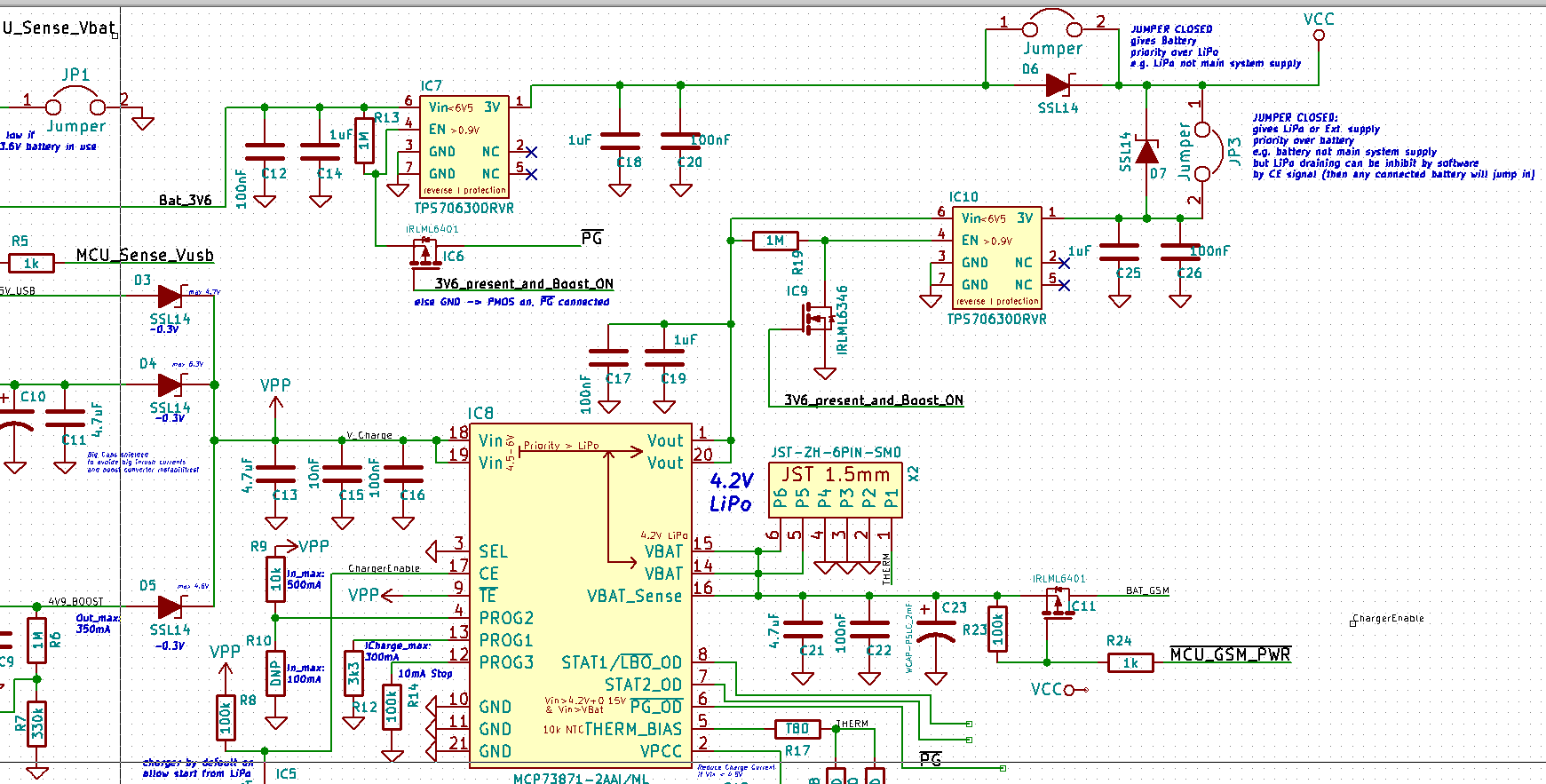This screenshot has height=784, width=1546.
Task: Select capacitor C19
Action: click(664, 357)
